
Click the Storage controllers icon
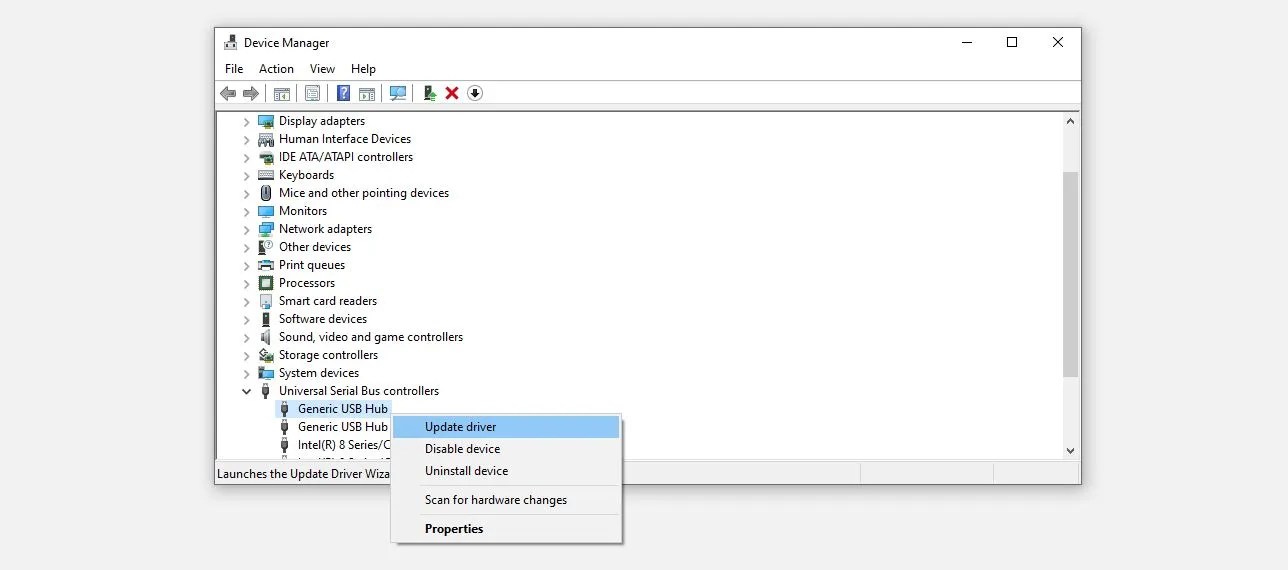266,355
